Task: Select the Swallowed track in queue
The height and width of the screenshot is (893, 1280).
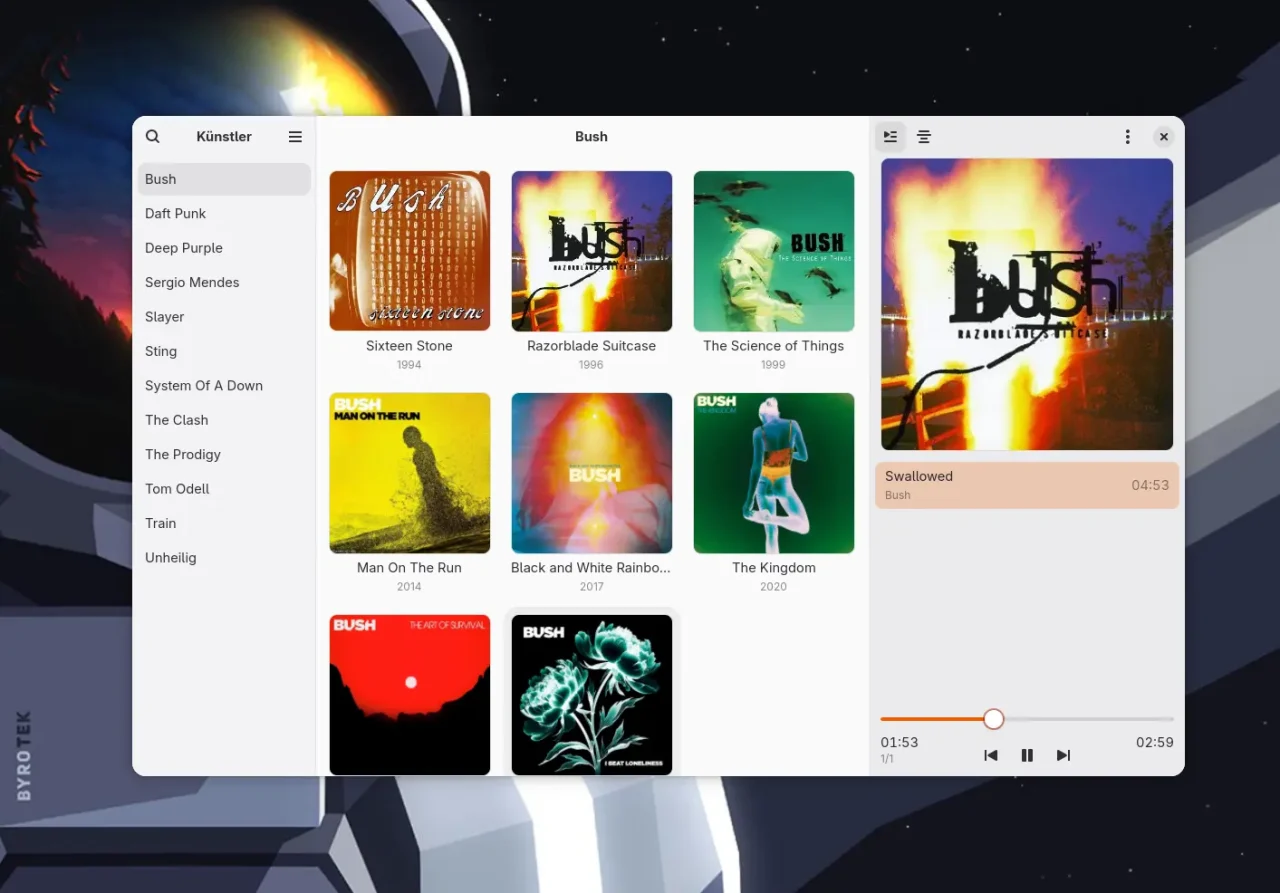Action: point(1026,485)
